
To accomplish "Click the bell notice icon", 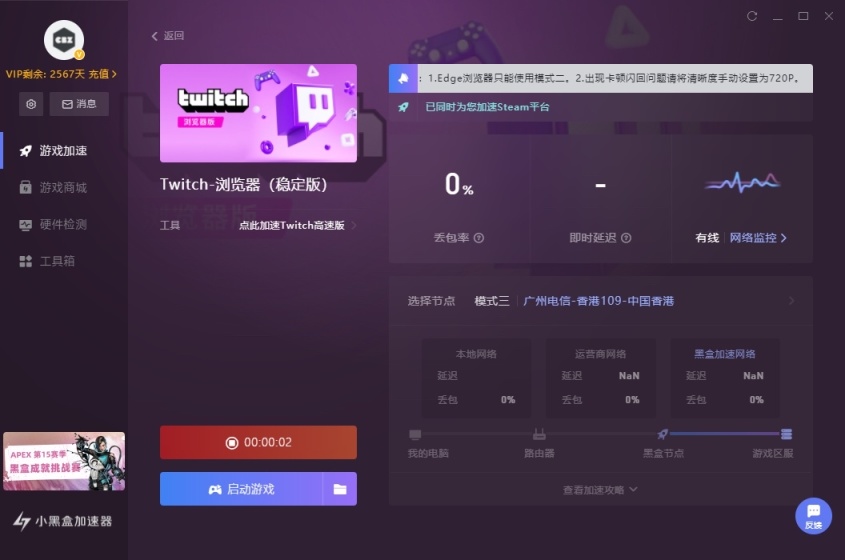I will pyautogui.click(x=403, y=78).
